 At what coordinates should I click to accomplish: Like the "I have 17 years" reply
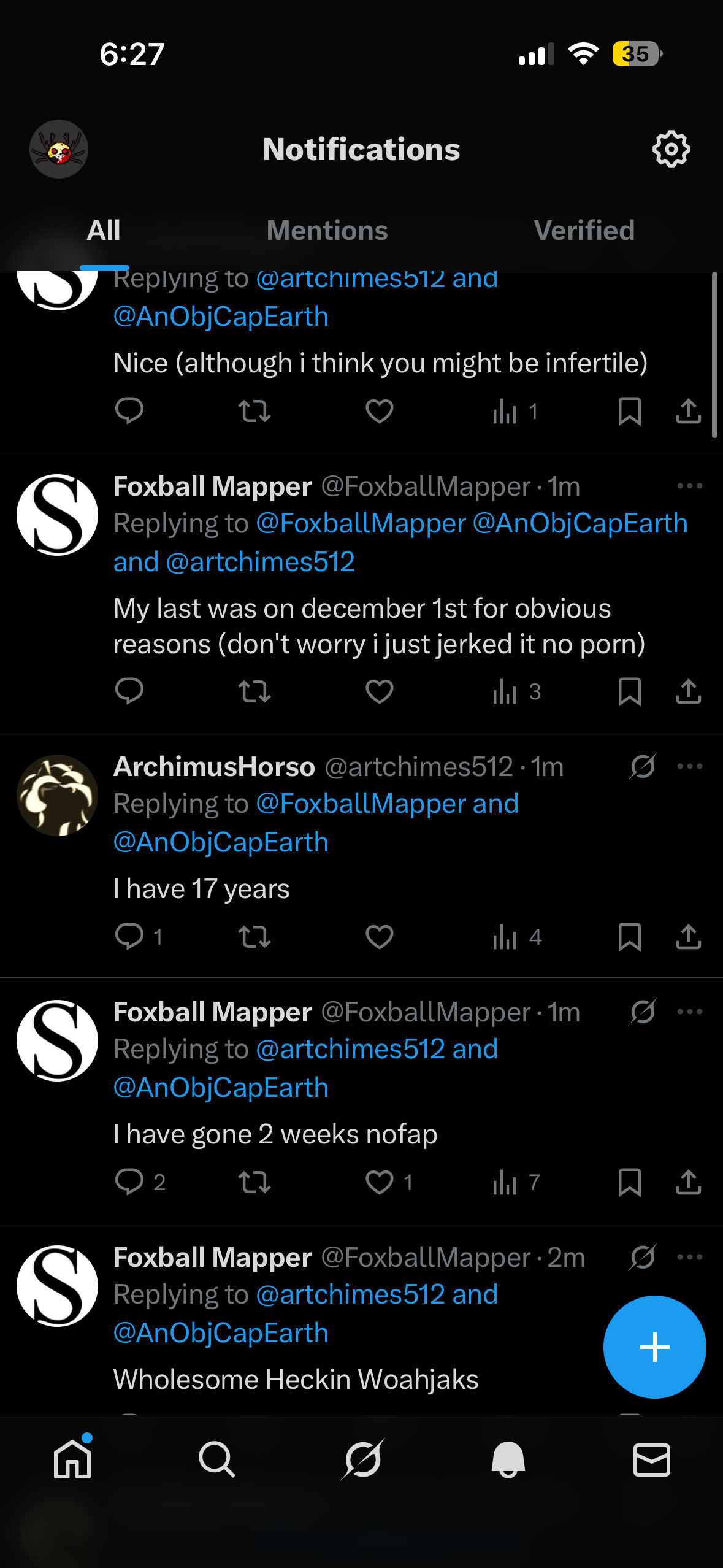tap(379, 937)
